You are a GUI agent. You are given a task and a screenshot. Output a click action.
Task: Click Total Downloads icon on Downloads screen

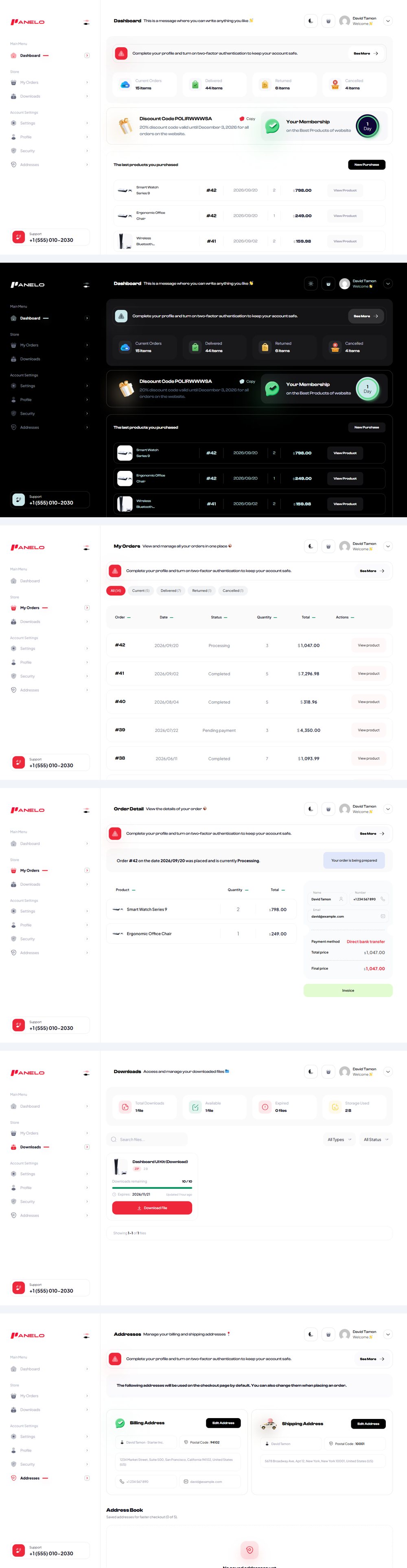point(125,1107)
